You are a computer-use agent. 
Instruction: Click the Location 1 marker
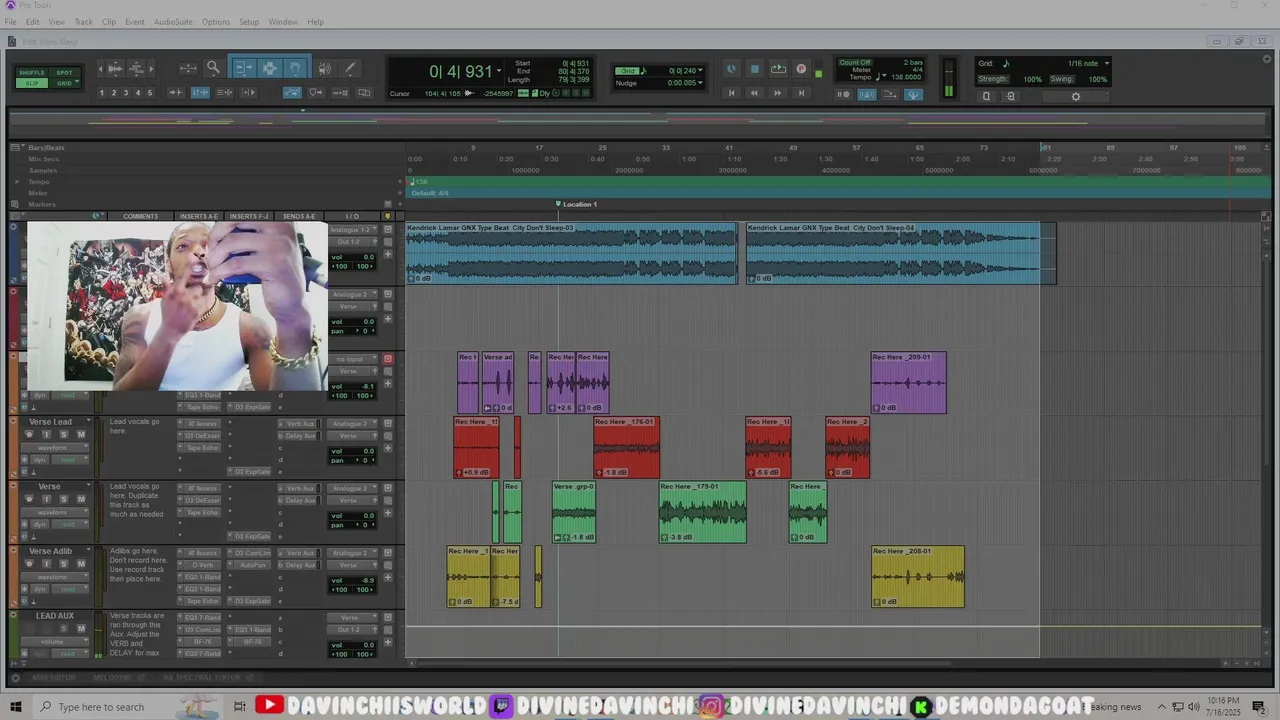(x=577, y=204)
